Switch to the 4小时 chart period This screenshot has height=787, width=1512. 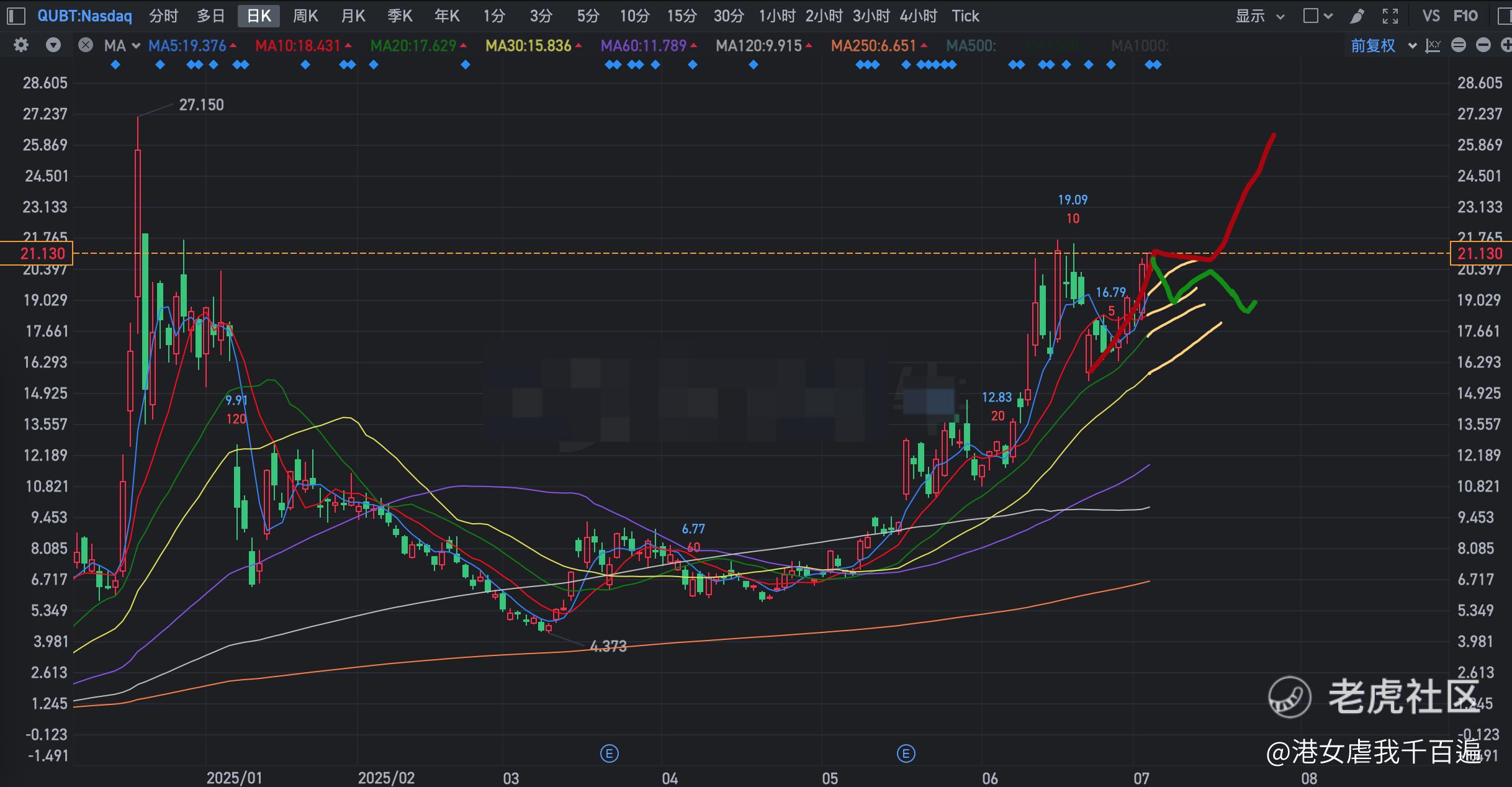tap(919, 16)
